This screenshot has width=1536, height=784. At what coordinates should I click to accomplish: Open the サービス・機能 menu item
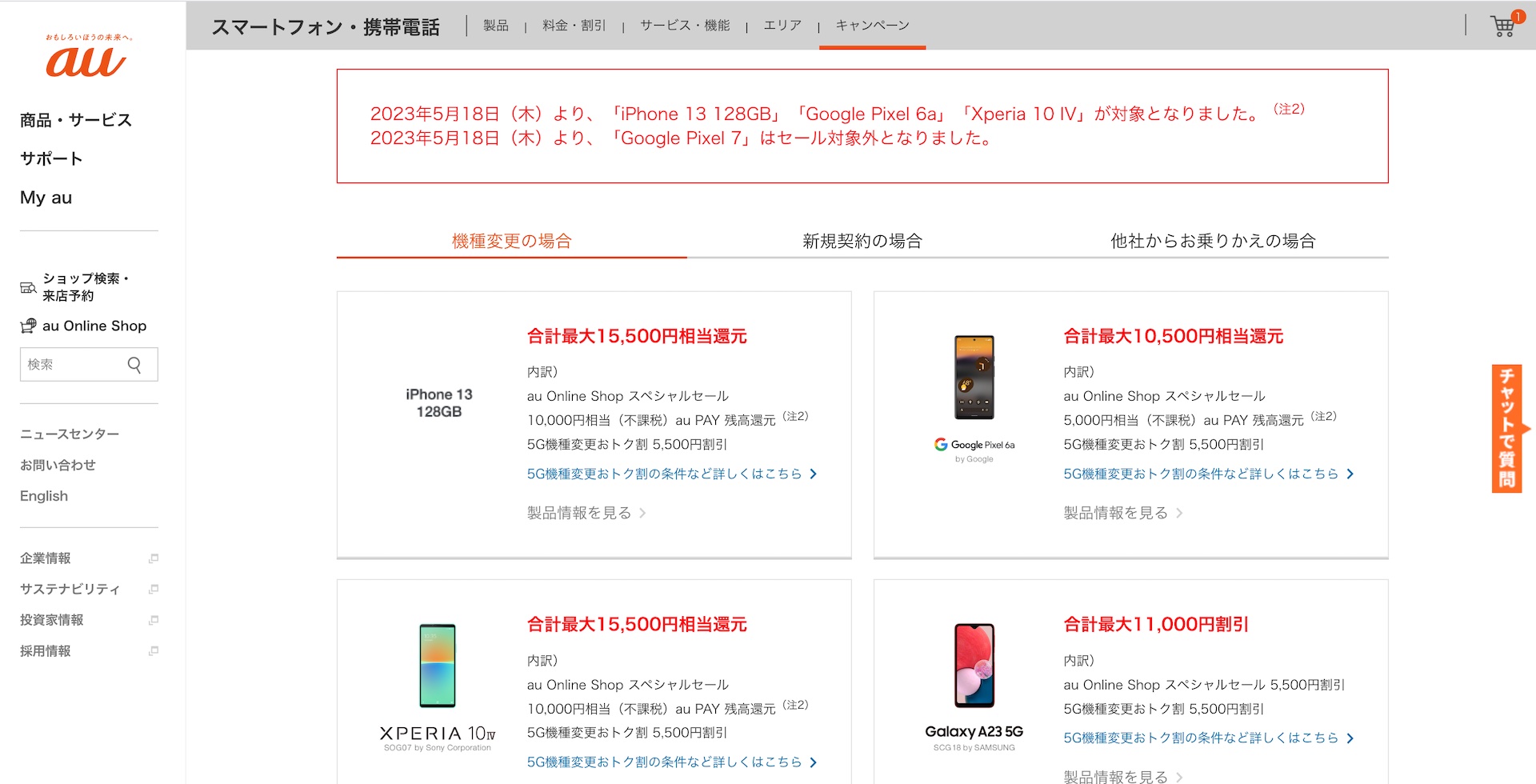click(685, 26)
